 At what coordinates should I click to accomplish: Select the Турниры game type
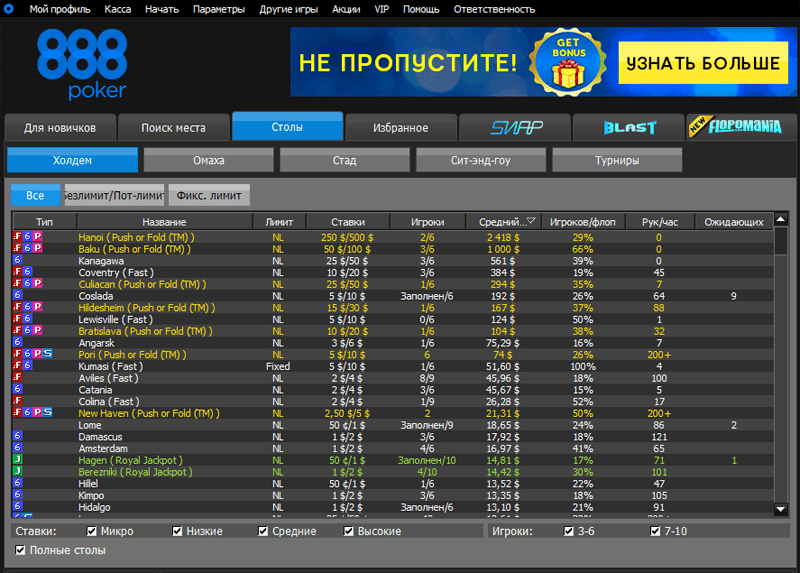(617, 160)
